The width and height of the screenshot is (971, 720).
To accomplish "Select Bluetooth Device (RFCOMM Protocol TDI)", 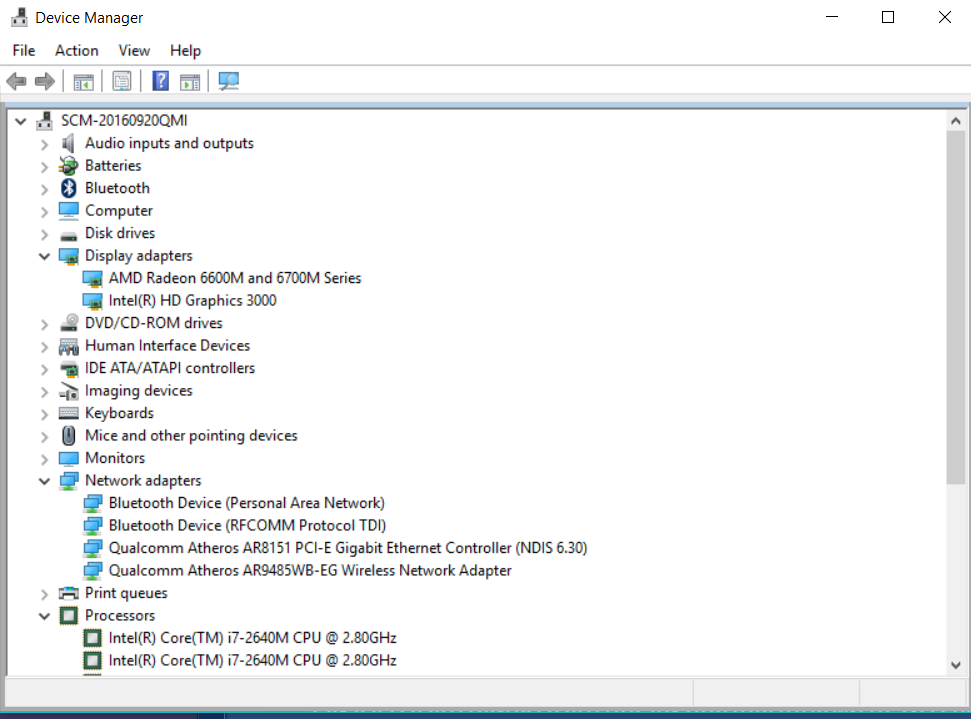I will click(247, 526).
